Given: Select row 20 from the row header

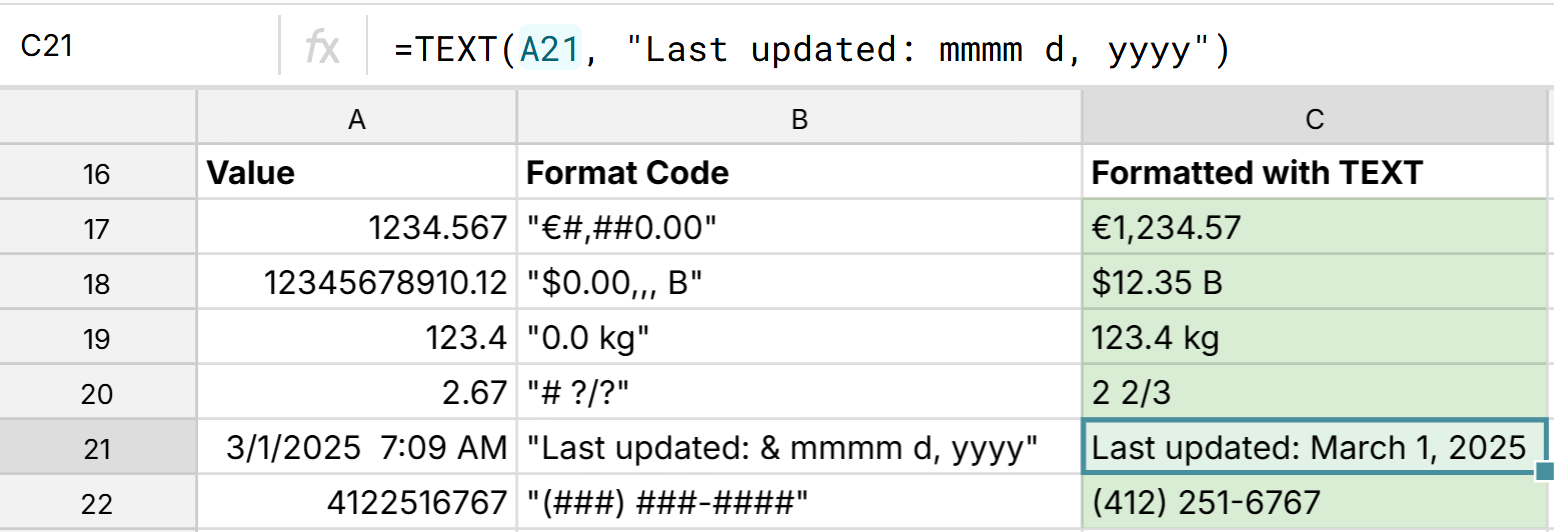Looking at the screenshot, I should (x=97, y=394).
